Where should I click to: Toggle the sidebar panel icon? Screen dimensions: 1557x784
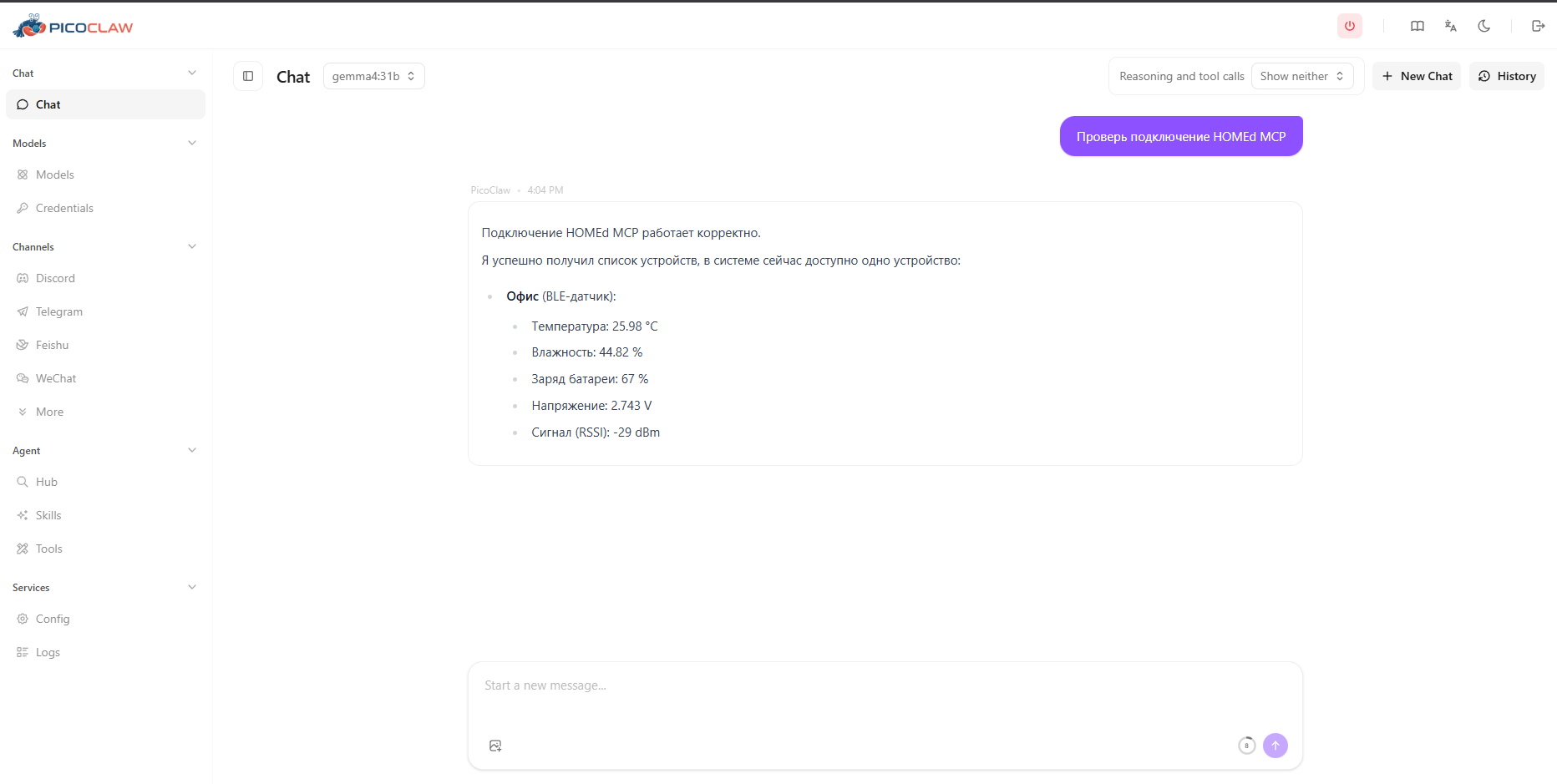pyautogui.click(x=248, y=76)
